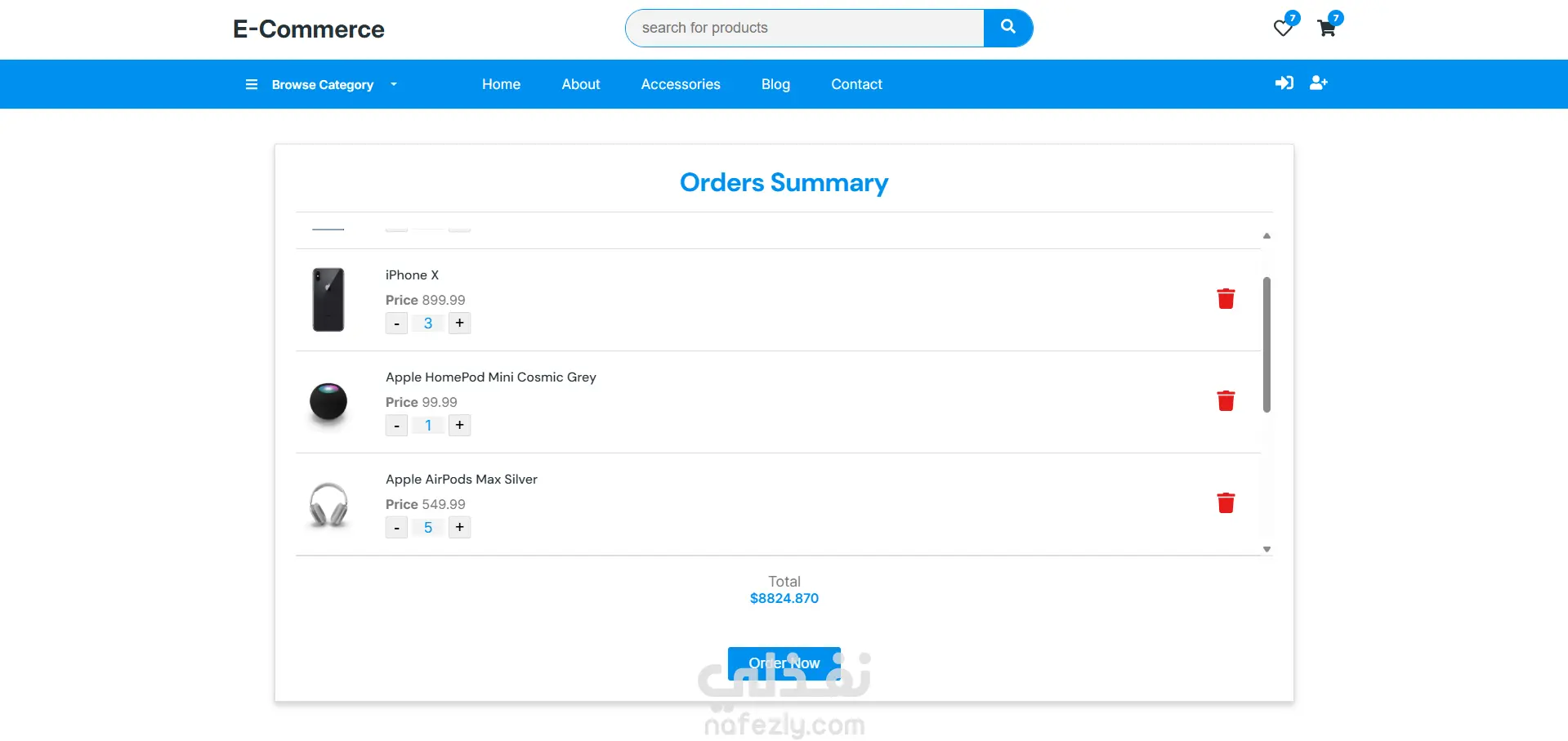Increase iPhone X quantity
The height and width of the screenshot is (741, 1568).
(460, 324)
